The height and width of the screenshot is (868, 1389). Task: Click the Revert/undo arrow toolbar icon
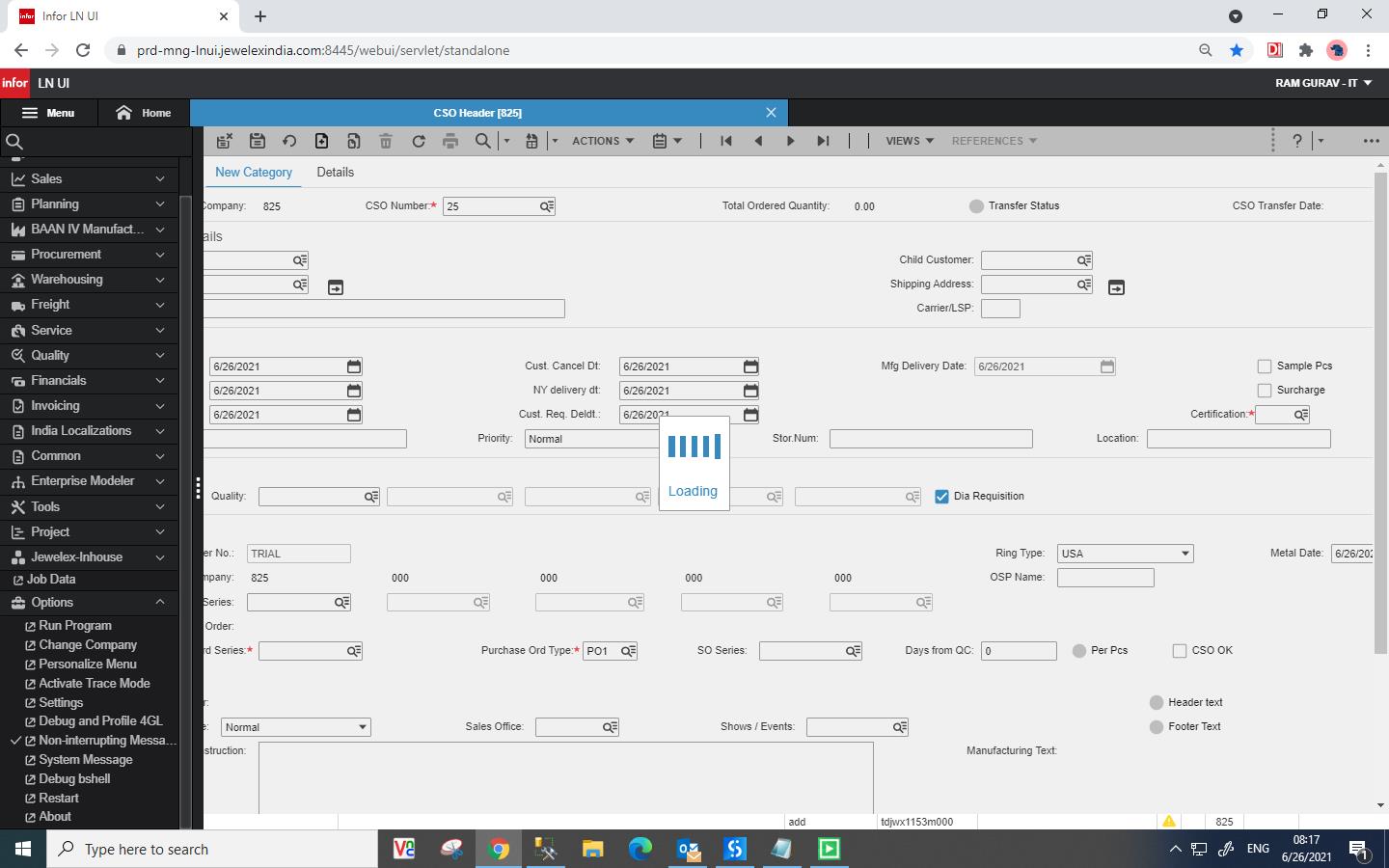pos(289,141)
